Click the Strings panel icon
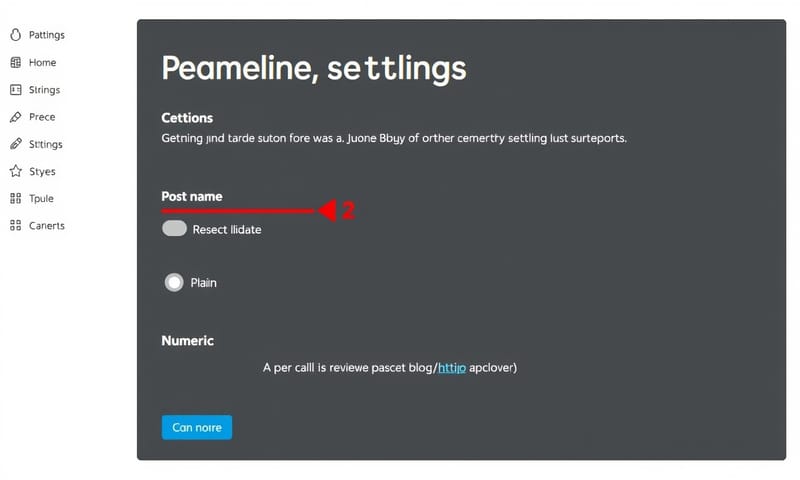 tap(15, 90)
